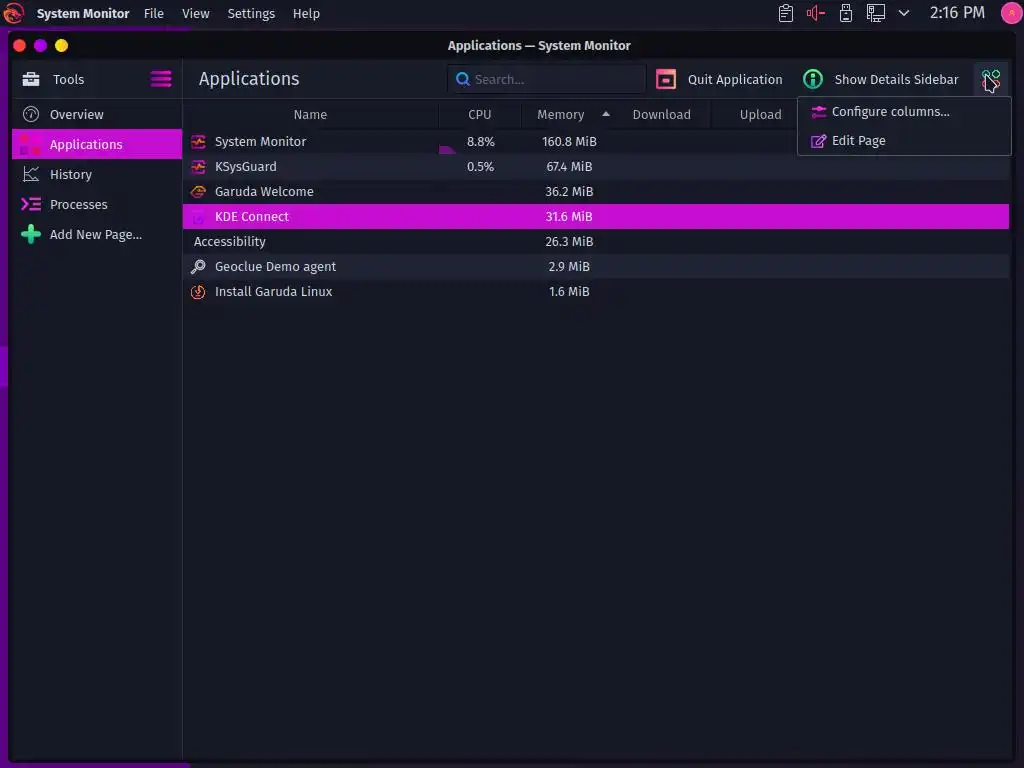Screen dimensions: 1024x768
Task: Click the Tools toolbox icon
Action: [31, 79]
